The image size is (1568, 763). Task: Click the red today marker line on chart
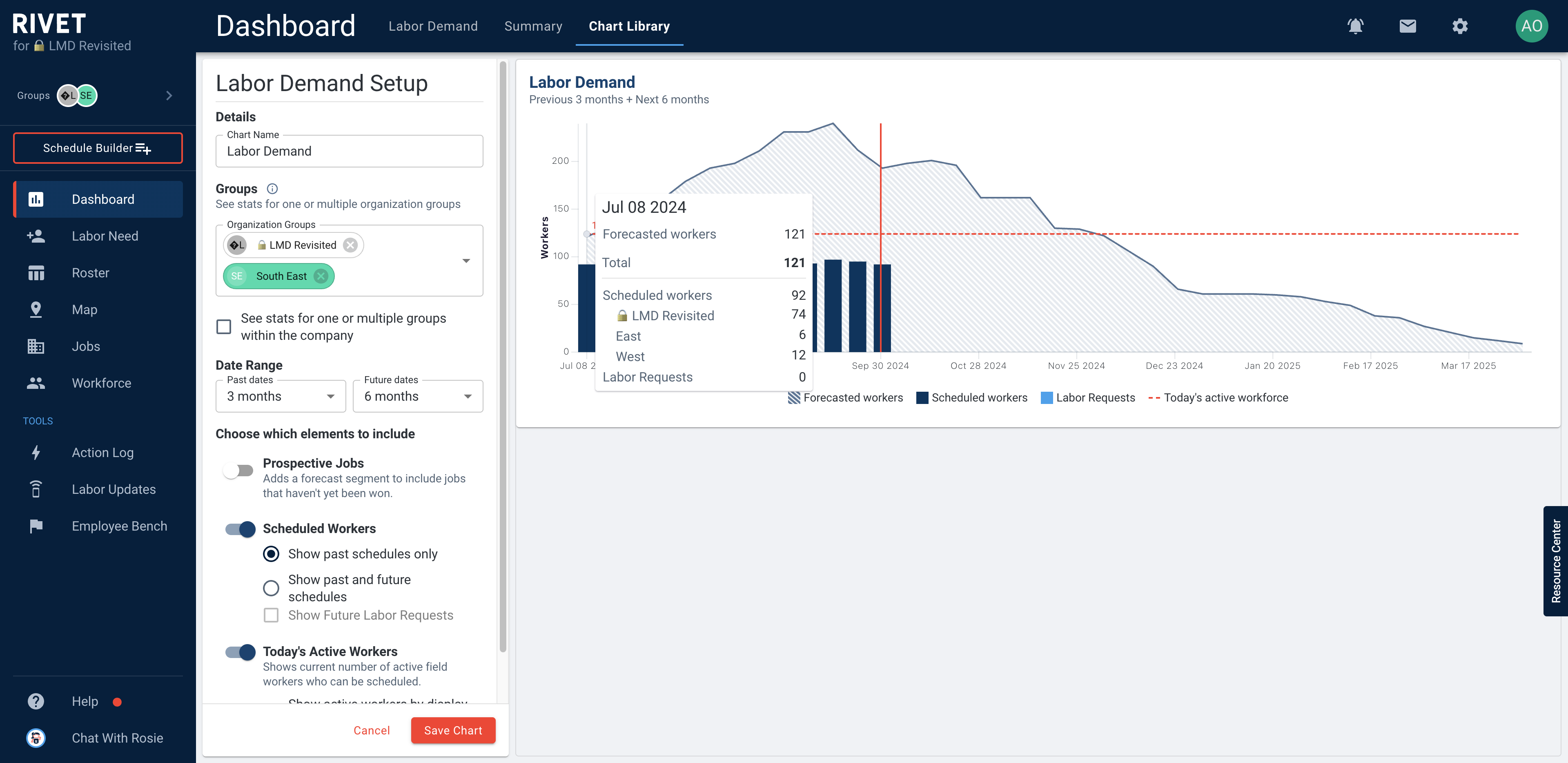pos(880,237)
